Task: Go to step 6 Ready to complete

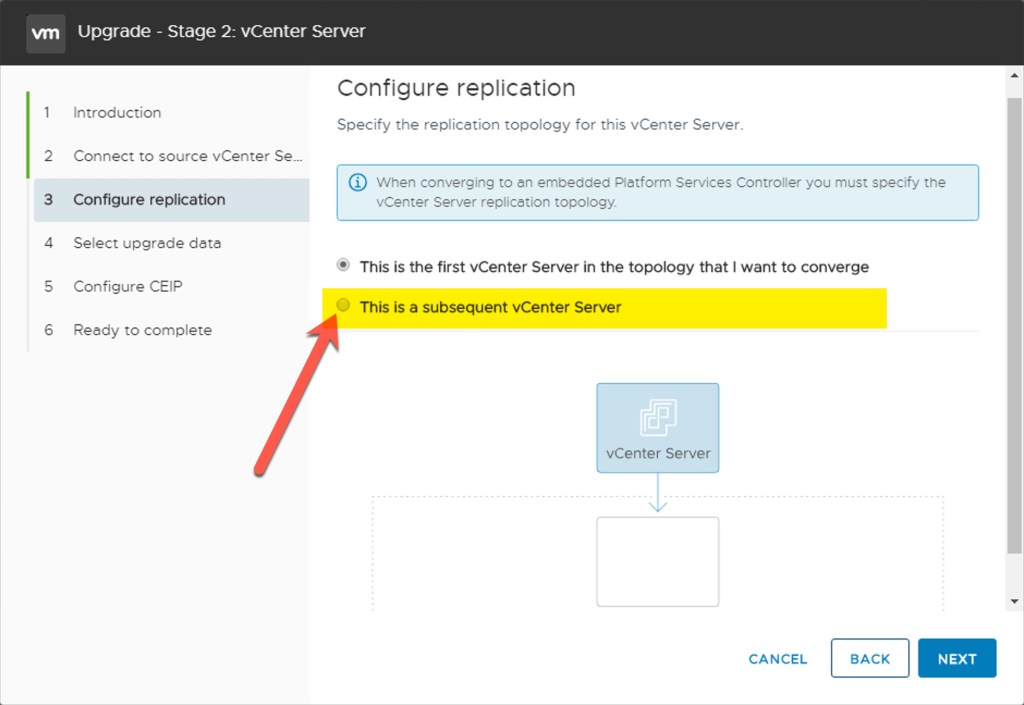Action: coord(142,330)
